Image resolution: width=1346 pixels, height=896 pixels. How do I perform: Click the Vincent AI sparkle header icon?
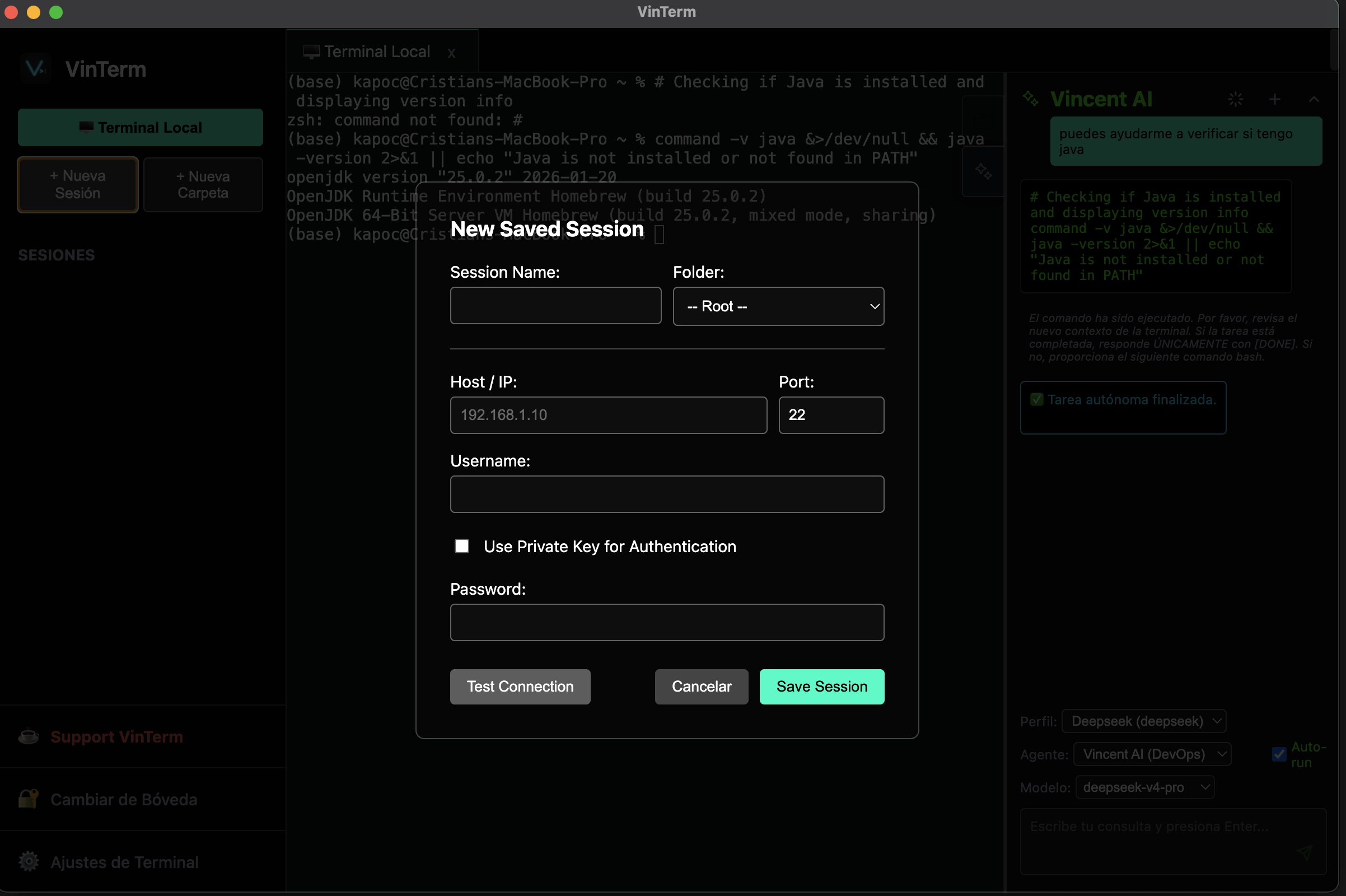pos(1031,99)
